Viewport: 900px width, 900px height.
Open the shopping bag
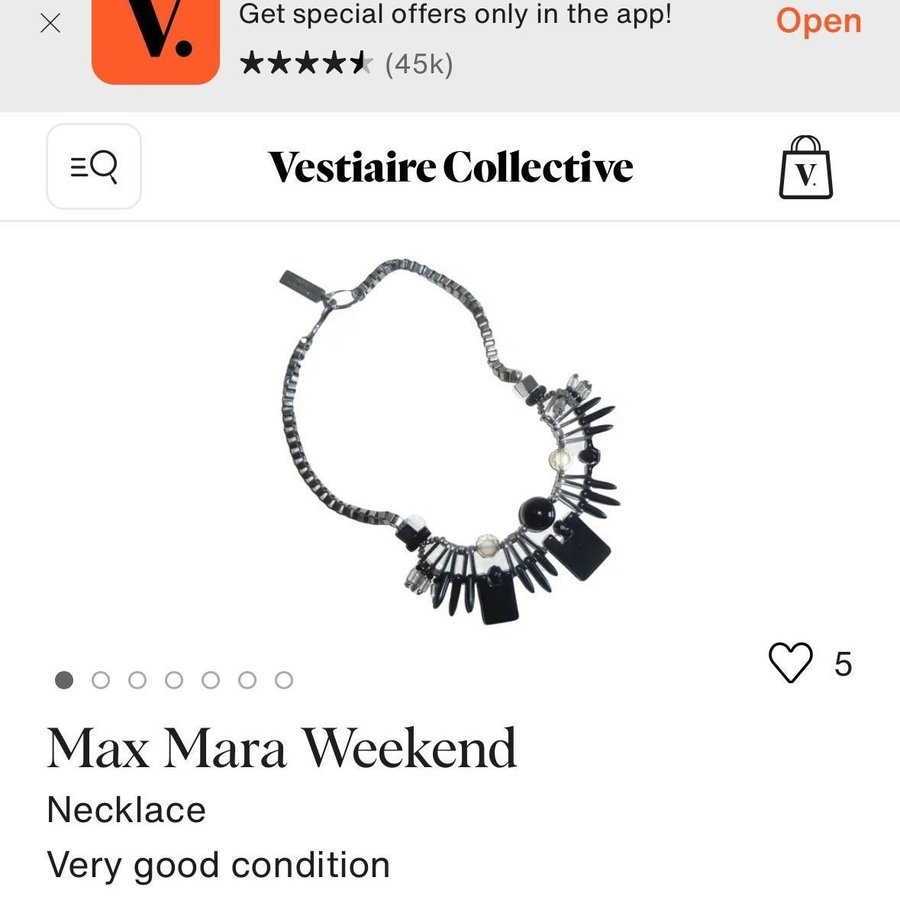[x=805, y=168]
